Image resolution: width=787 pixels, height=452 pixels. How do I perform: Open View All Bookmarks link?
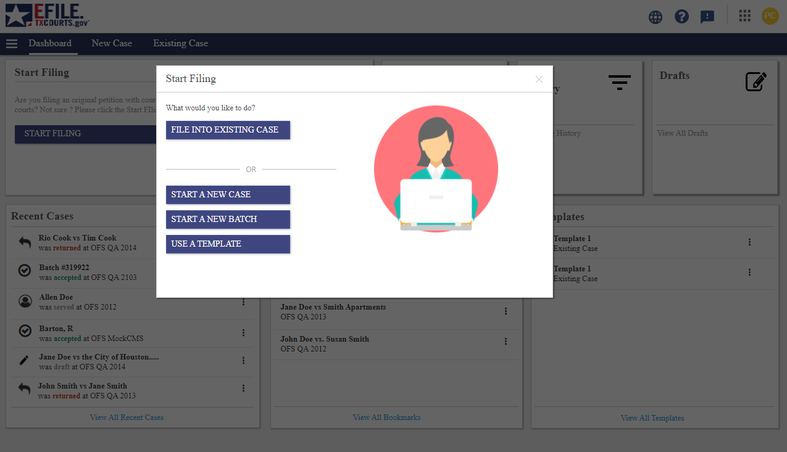[386, 417]
